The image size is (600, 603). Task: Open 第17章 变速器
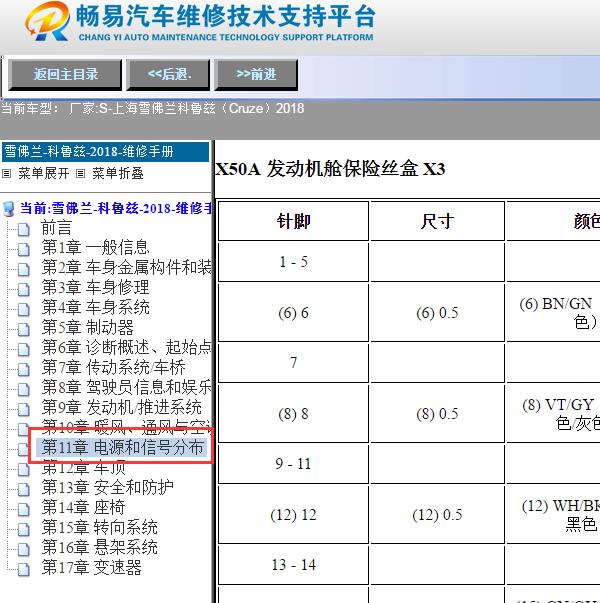[92, 567]
